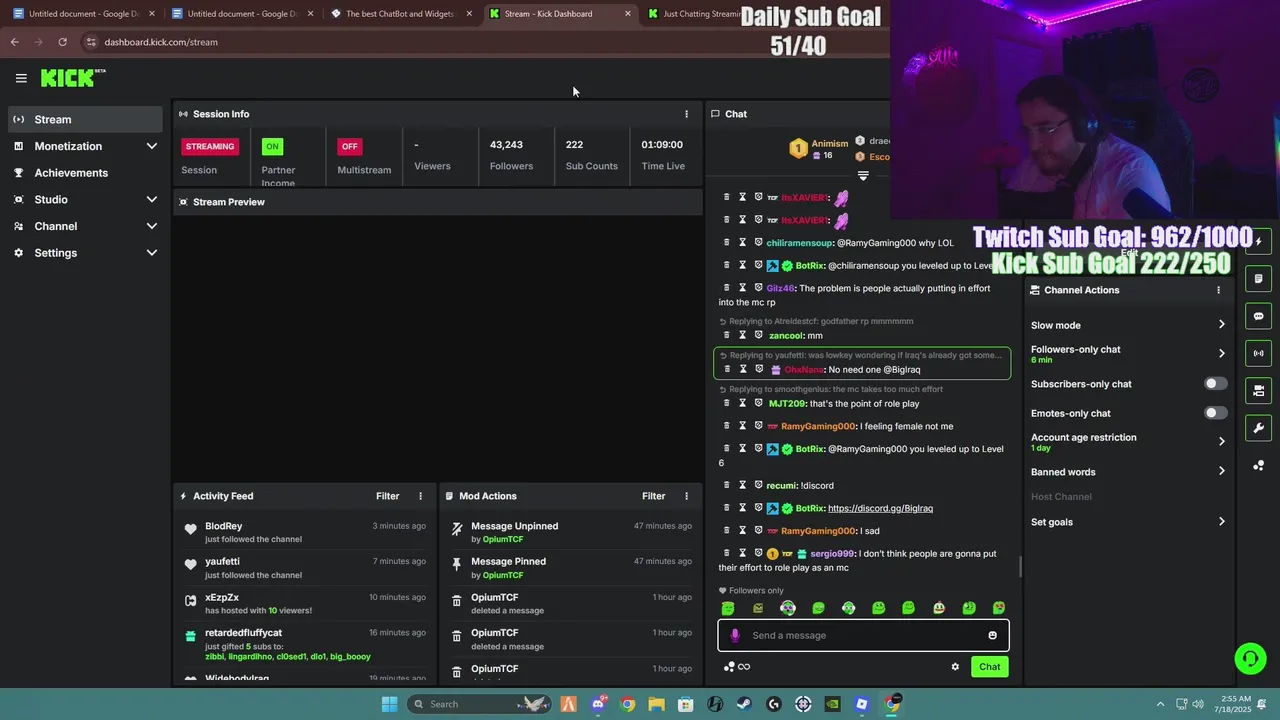Open Set goals arrow
The width and height of the screenshot is (1280, 720).
click(1221, 522)
